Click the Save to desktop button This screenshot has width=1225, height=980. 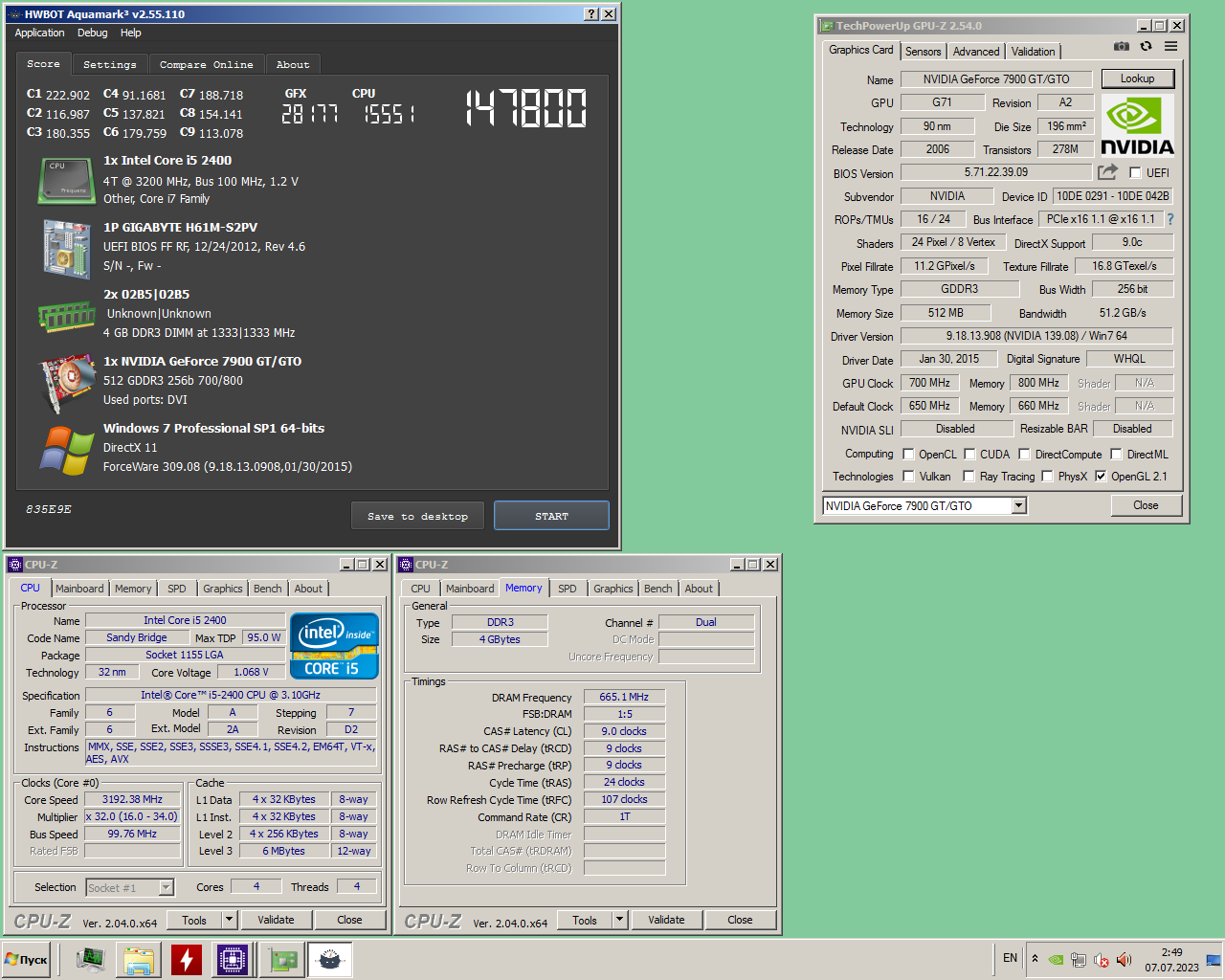[x=417, y=516]
